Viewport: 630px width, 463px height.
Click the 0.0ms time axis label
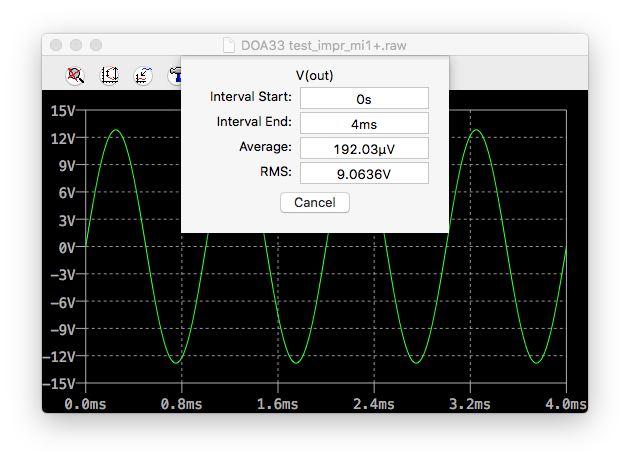coord(85,404)
